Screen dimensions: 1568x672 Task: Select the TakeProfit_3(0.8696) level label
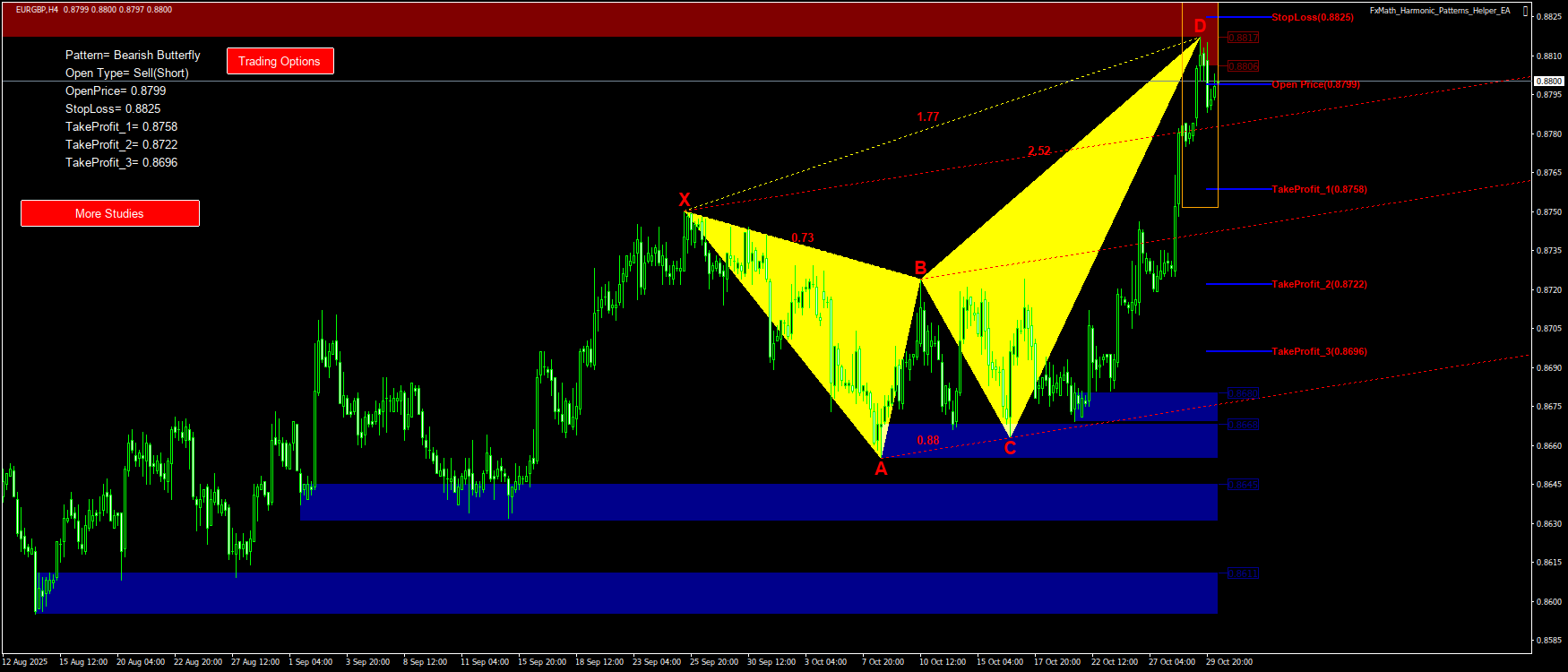[1319, 351]
